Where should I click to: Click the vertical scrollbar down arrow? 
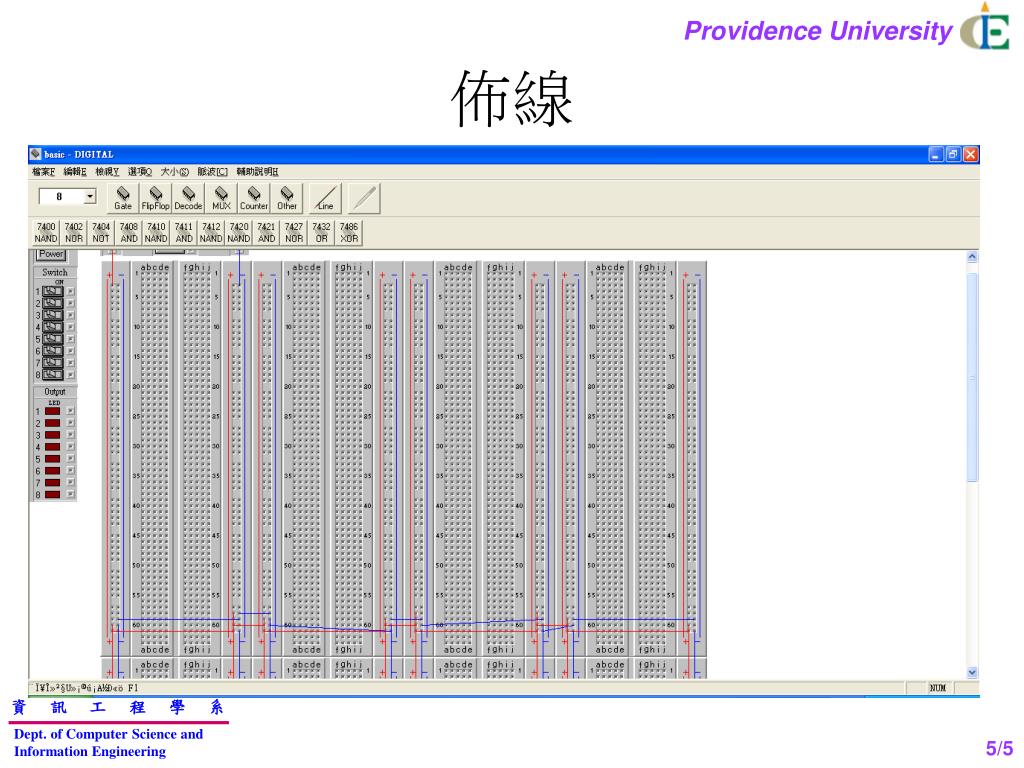tap(972, 672)
